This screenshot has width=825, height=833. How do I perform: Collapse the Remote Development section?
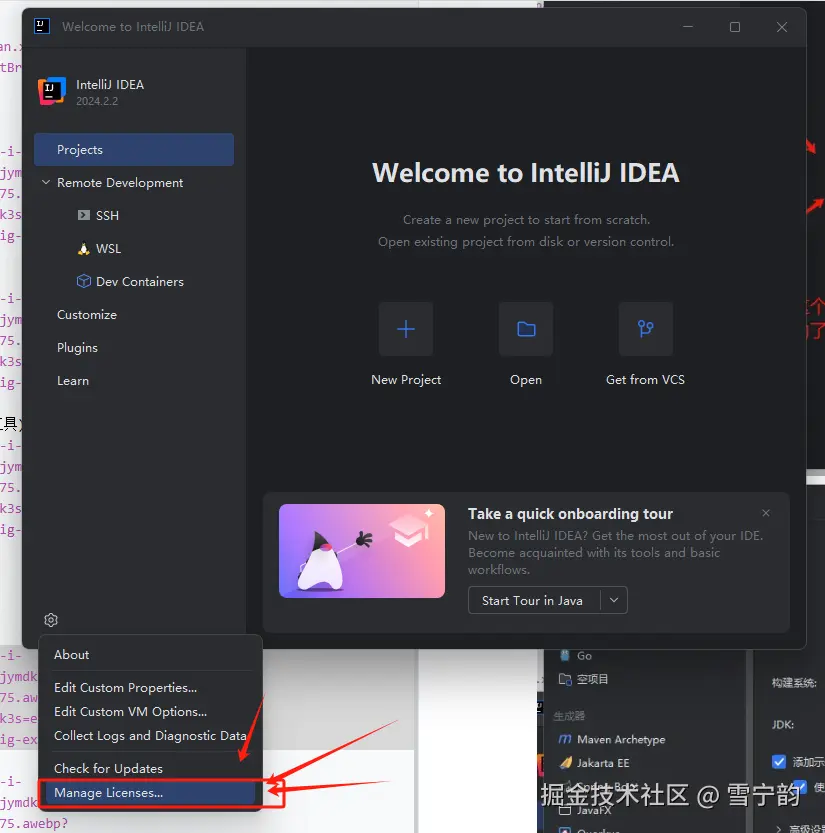tap(46, 182)
